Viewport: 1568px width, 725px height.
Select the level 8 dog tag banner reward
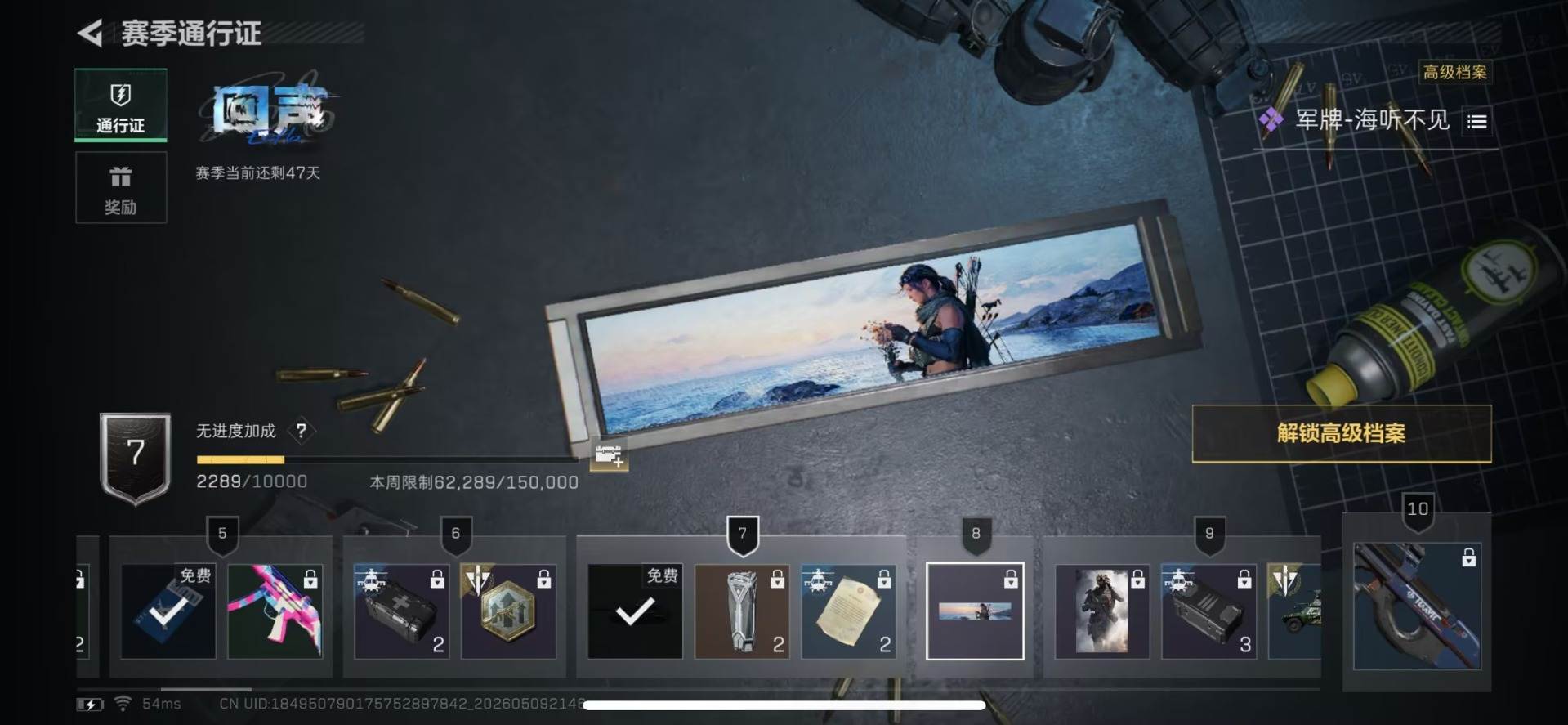(975, 611)
